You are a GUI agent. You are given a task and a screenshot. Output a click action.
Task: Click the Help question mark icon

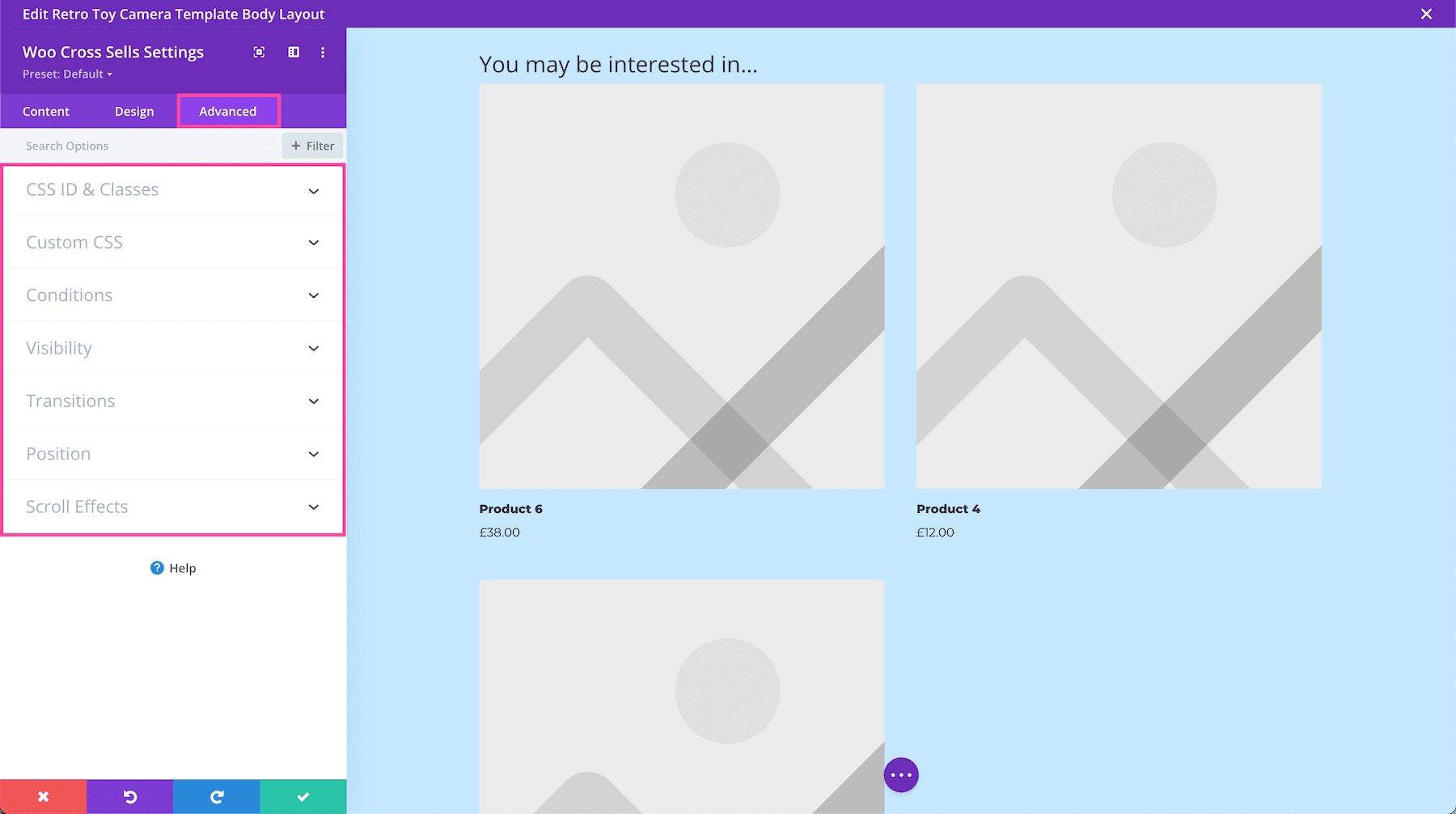[155, 568]
